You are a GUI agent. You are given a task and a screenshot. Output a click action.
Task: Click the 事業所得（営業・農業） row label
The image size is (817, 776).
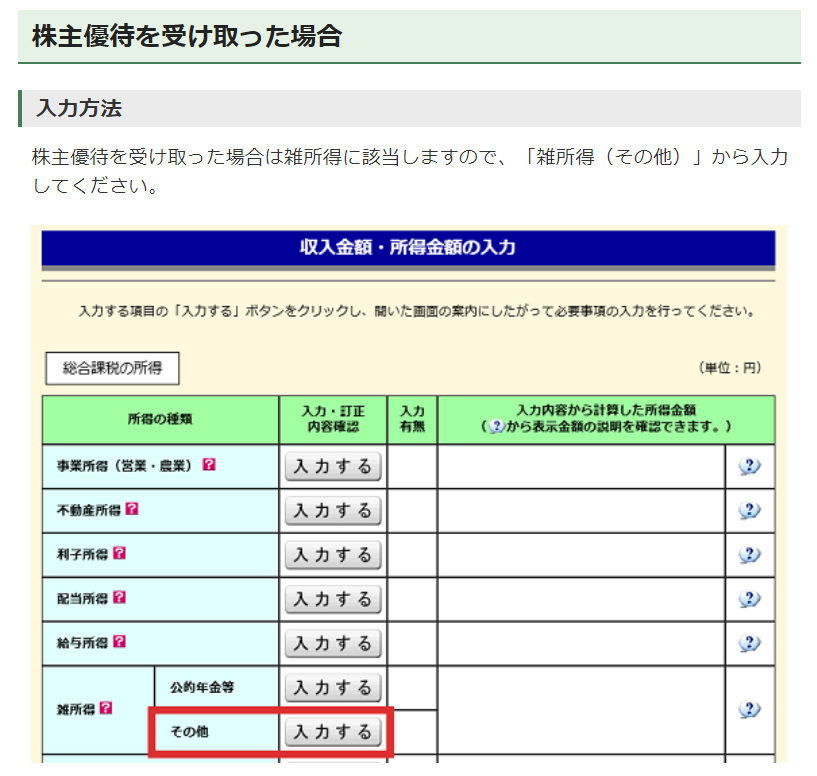(127, 465)
